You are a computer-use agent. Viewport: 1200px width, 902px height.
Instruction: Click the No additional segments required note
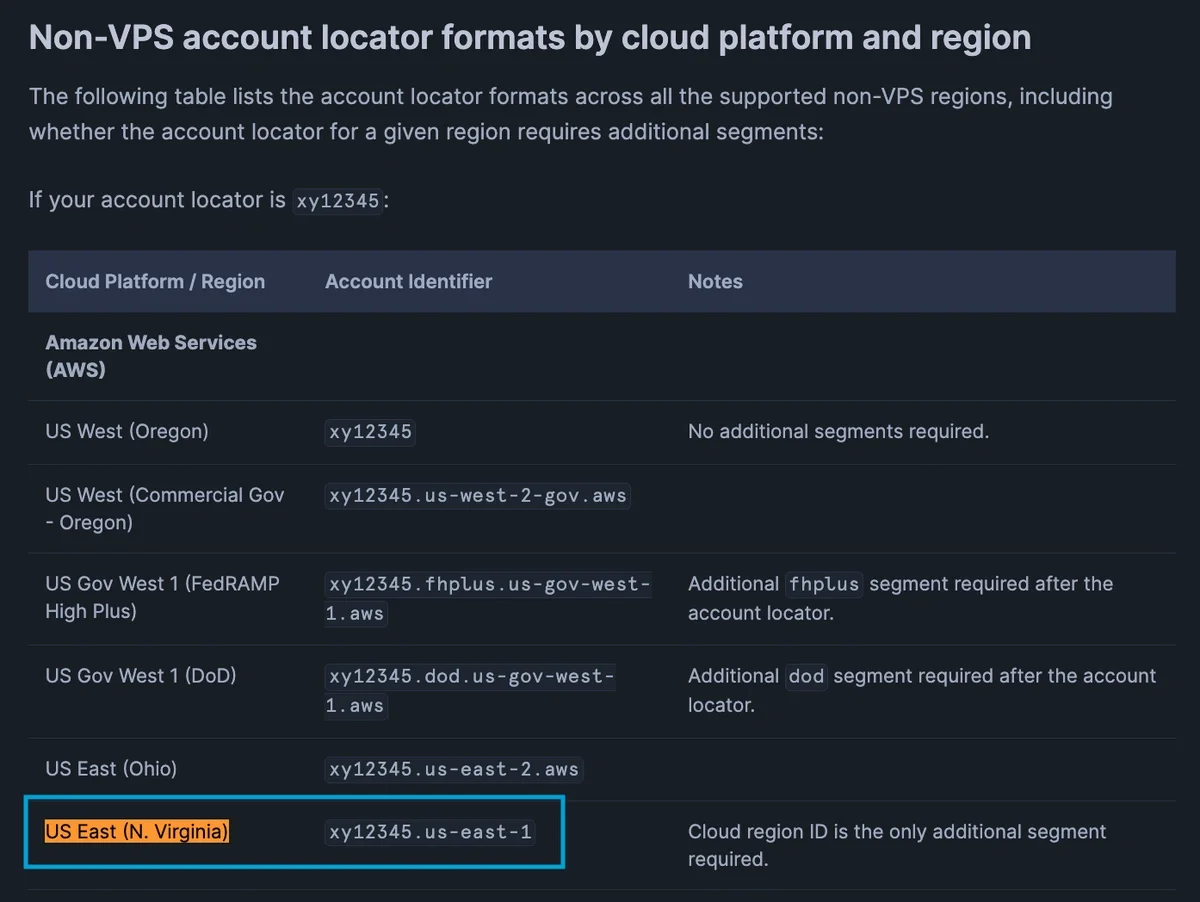click(x=838, y=432)
